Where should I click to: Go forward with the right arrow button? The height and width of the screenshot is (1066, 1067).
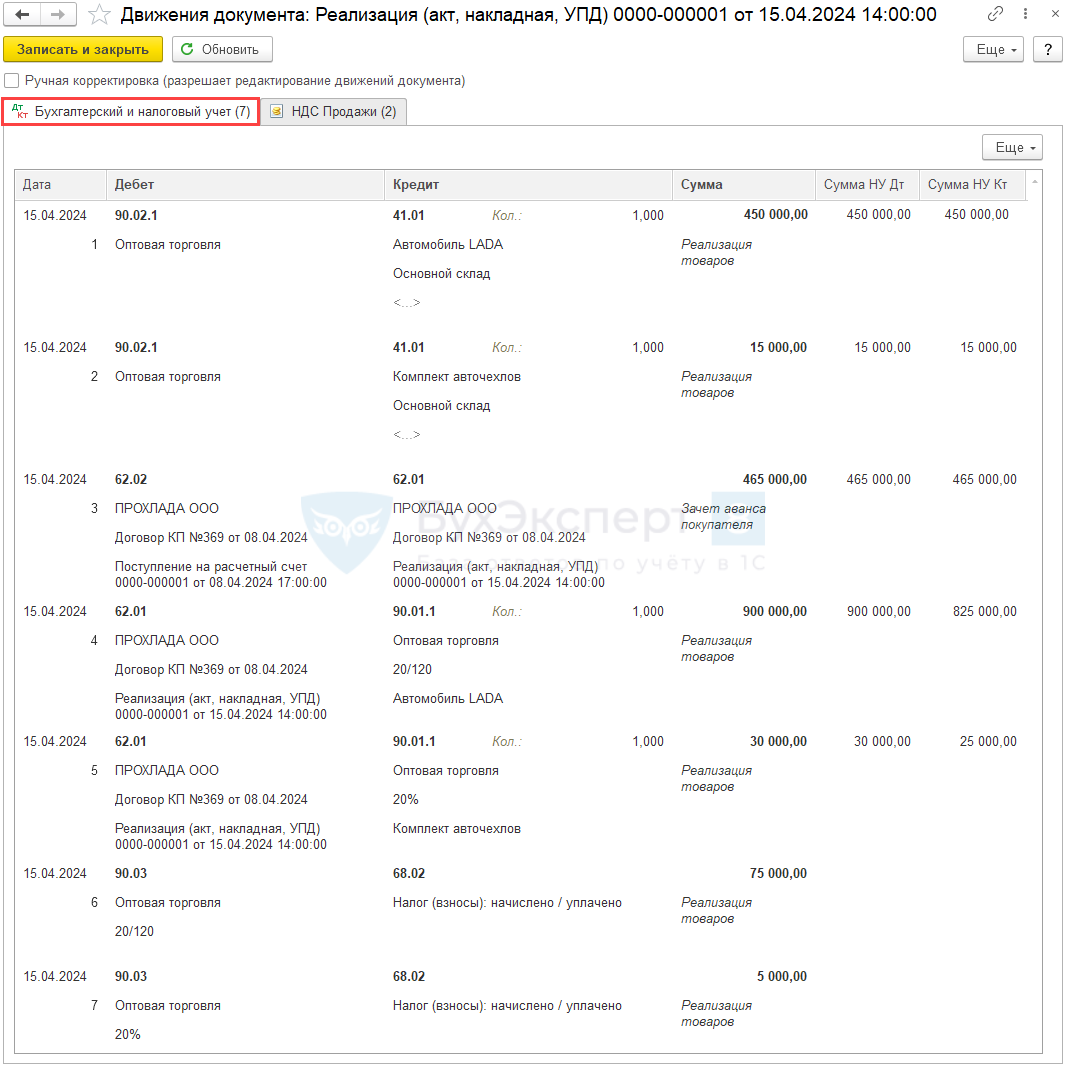[x=59, y=14]
